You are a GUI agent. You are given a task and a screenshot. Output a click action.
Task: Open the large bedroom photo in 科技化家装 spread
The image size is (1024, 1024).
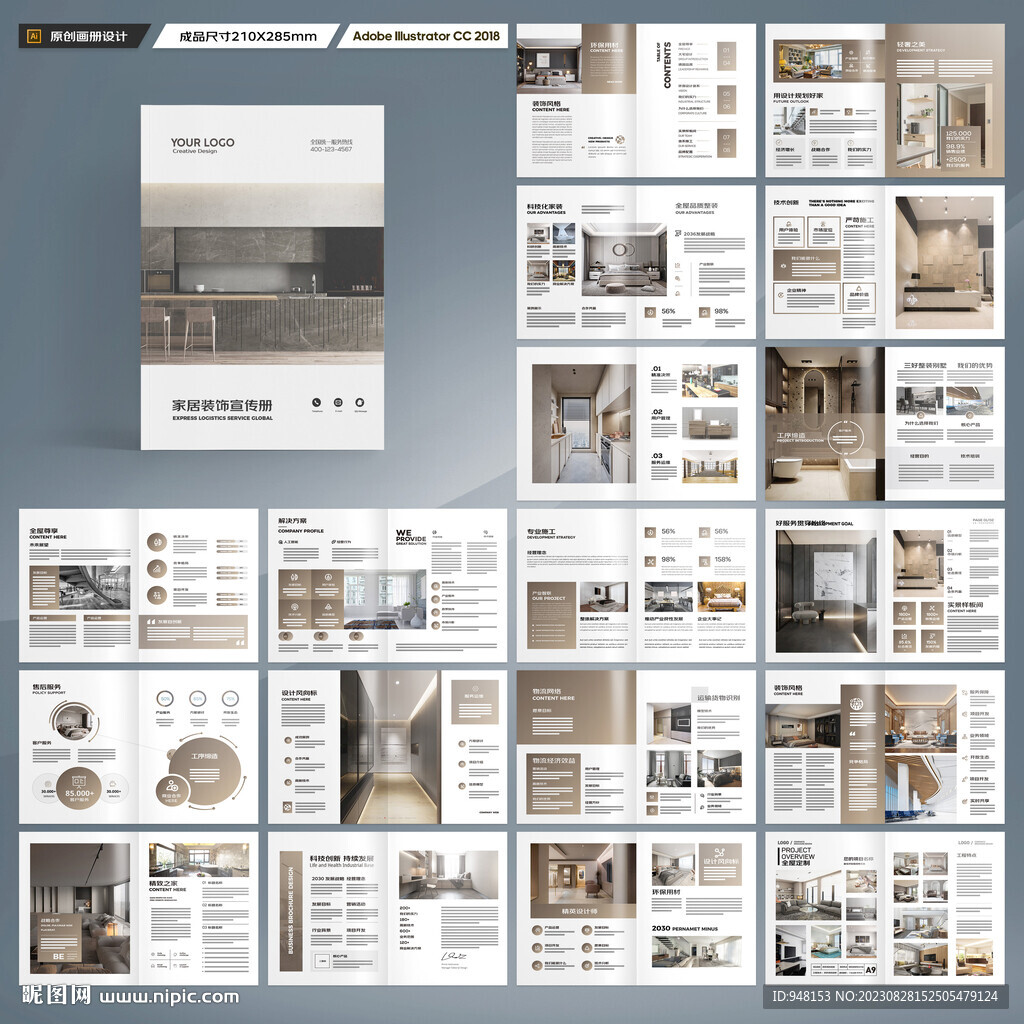(x=624, y=260)
